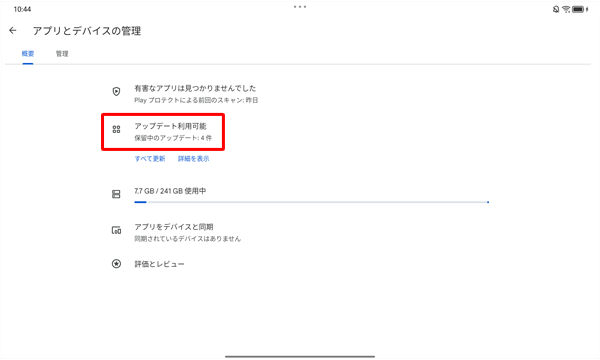Tap the muted notification bell status icon
Image resolution: width=600 pixels, height=360 pixels.
click(556, 9)
